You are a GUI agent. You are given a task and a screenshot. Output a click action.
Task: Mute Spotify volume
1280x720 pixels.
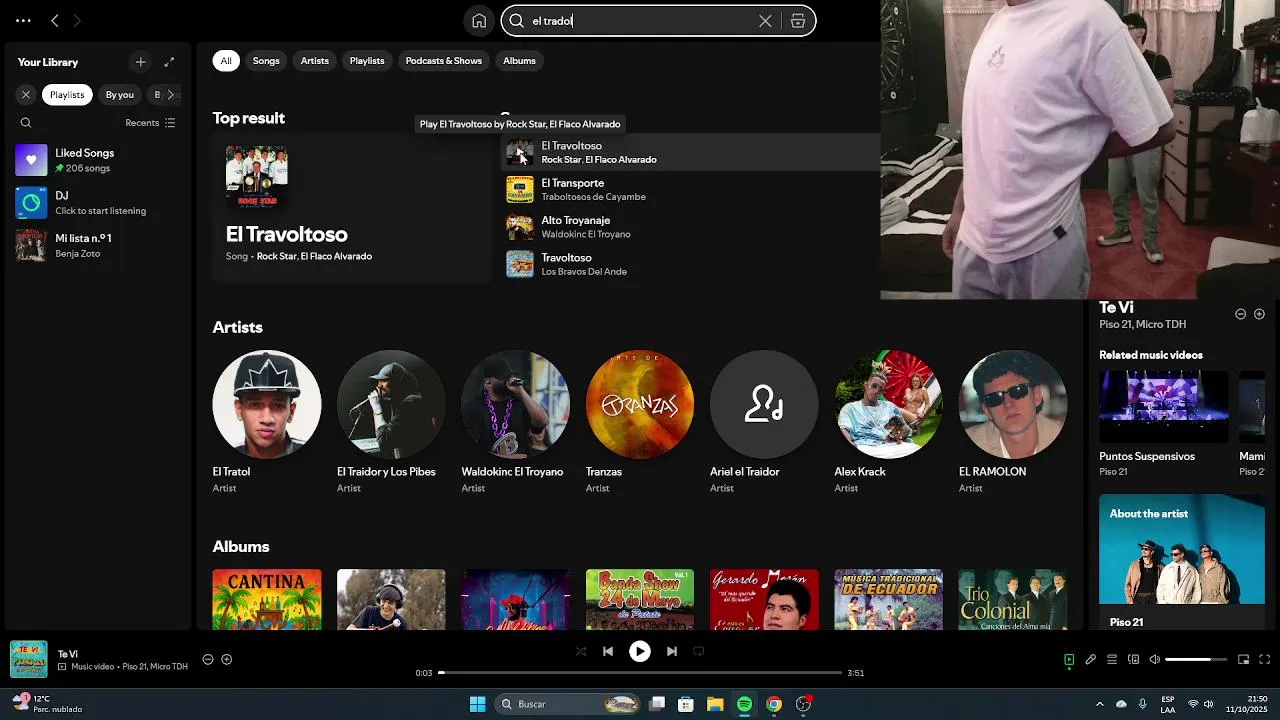(x=1155, y=659)
